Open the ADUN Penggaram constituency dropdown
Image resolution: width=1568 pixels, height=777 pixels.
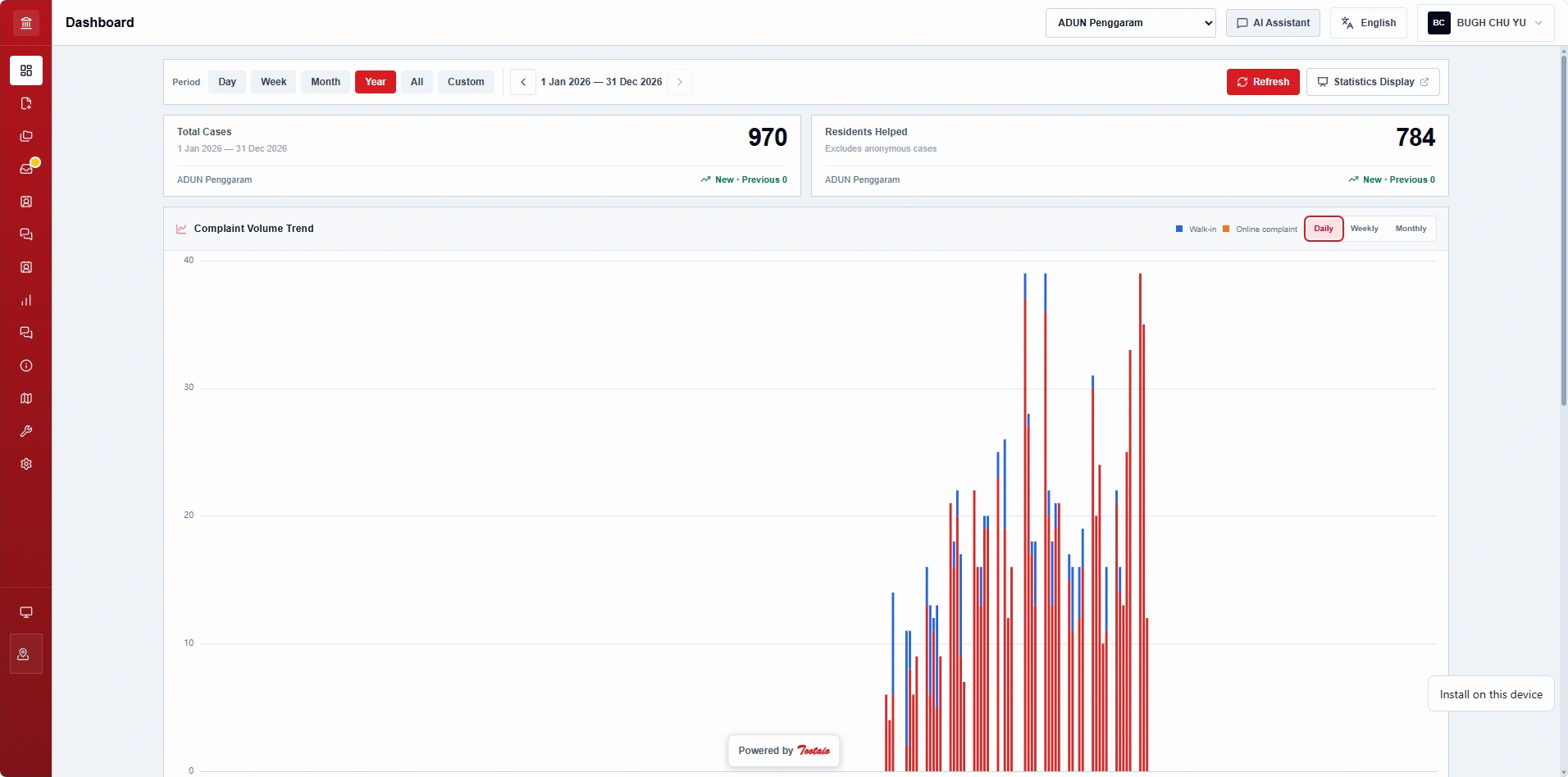[x=1130, y=23]
